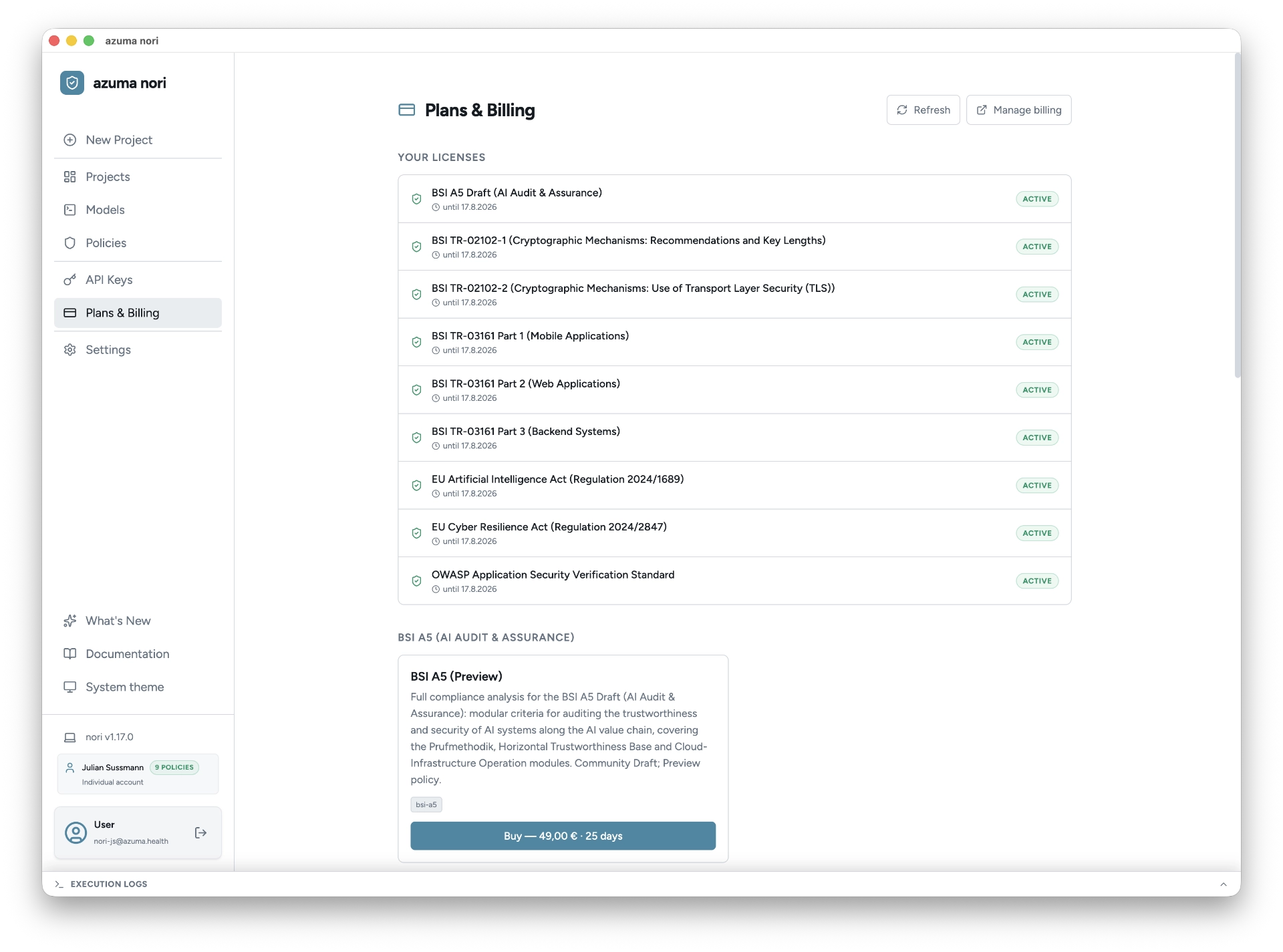Click the laptop icon beside nori v1.17.0
Image resolution: width=1283 pixels, height=952 pixels.
(69, 737)
